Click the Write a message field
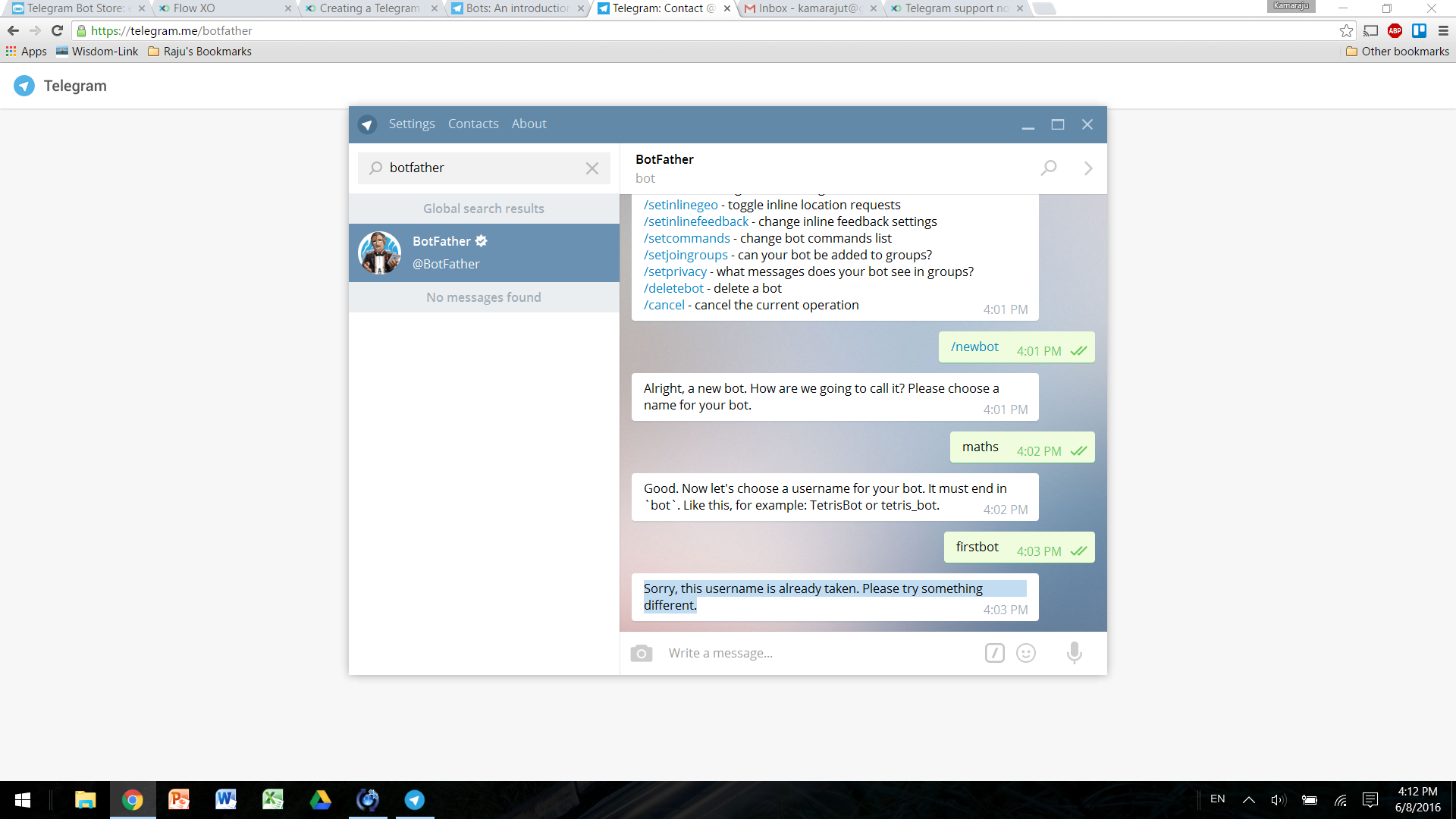This screenshot has width=1456, height=819. coord(819,653)
